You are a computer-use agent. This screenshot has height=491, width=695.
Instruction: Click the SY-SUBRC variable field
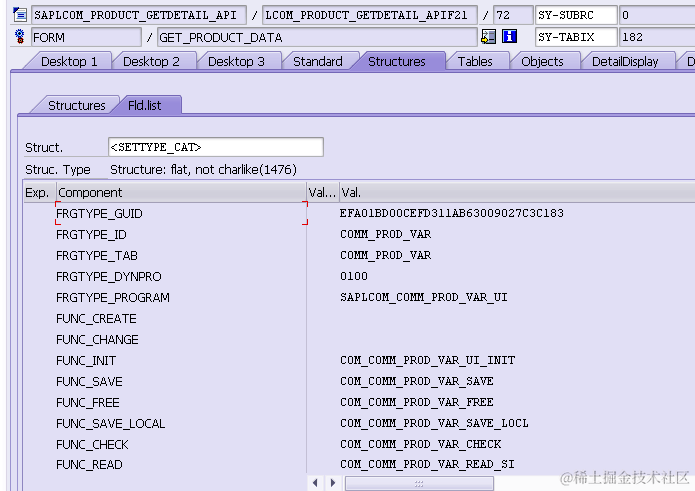pos(576,15)
